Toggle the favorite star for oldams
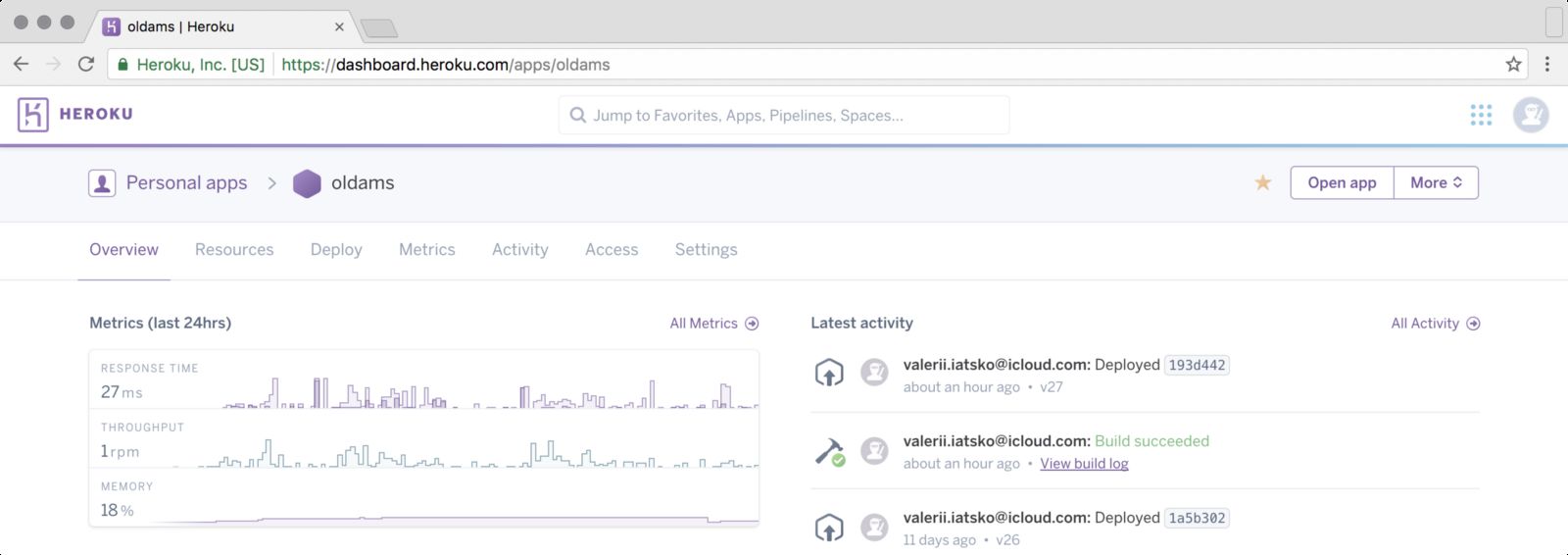Image resolution: width=1568 pixels, height=555 pixels. coord(1263,182)
